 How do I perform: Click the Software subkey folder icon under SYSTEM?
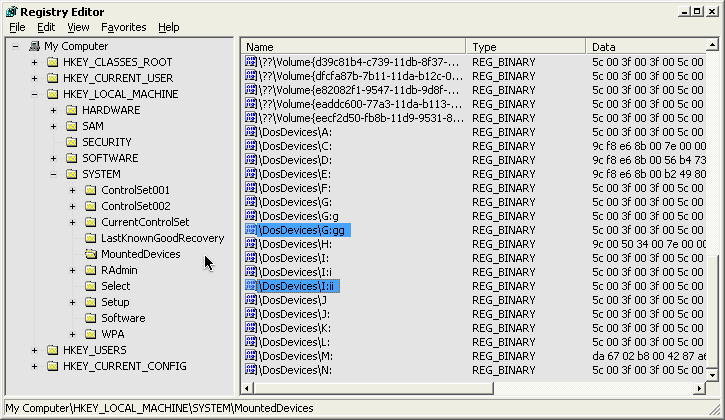[91, 318]
